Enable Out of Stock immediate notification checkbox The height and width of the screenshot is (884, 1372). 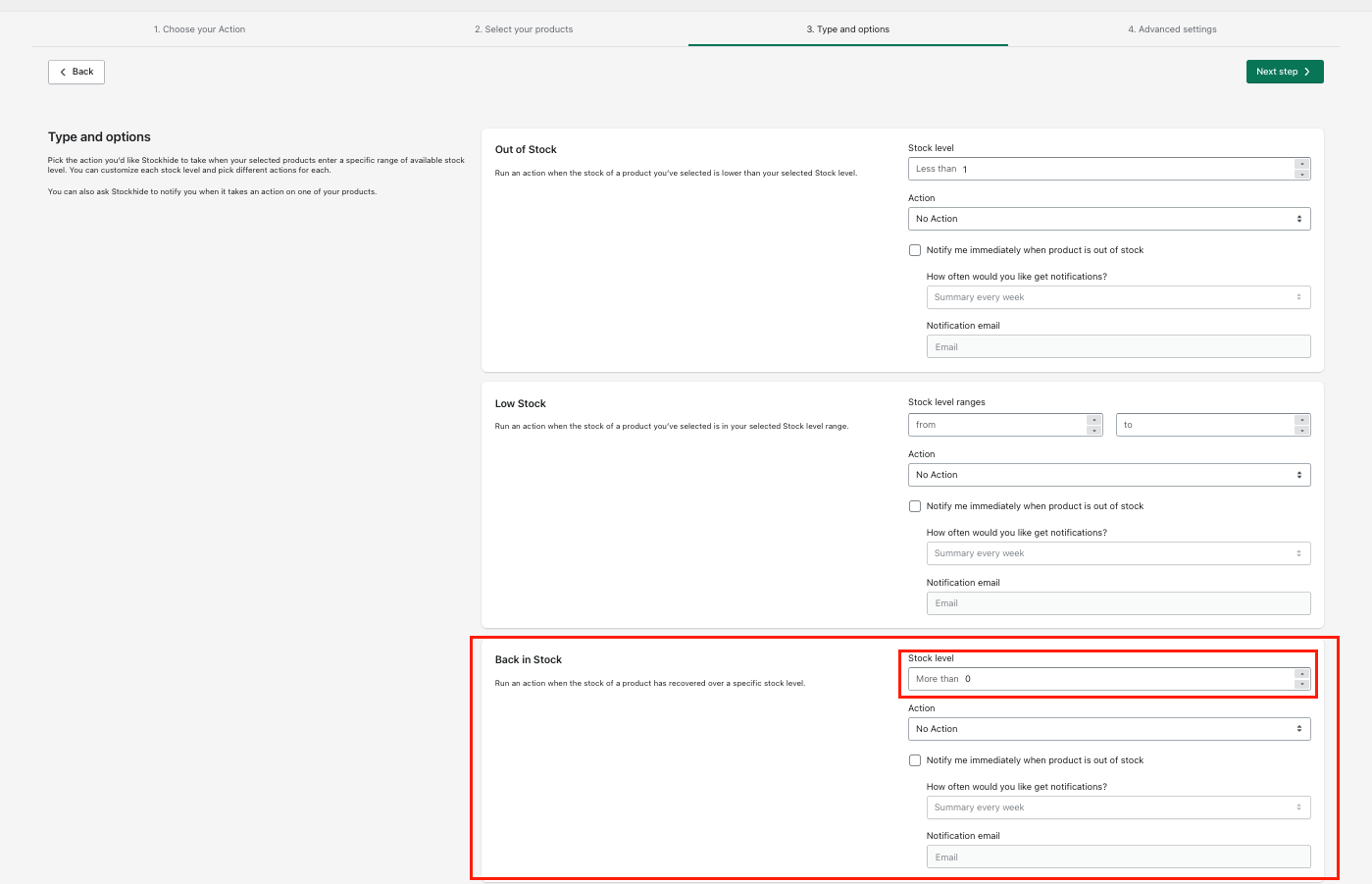[x=915, y=250]
